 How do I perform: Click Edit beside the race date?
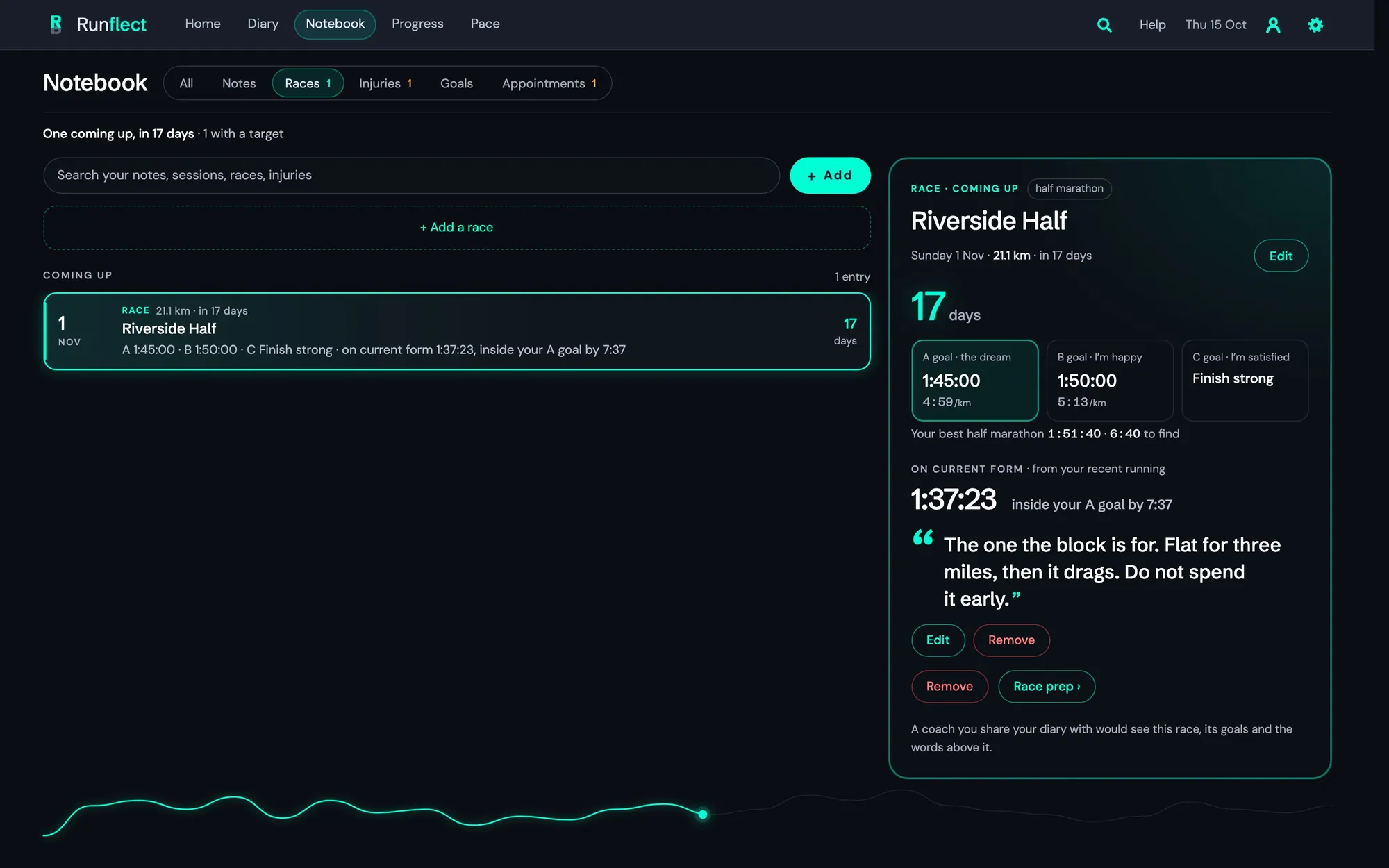pos(1281,256)
